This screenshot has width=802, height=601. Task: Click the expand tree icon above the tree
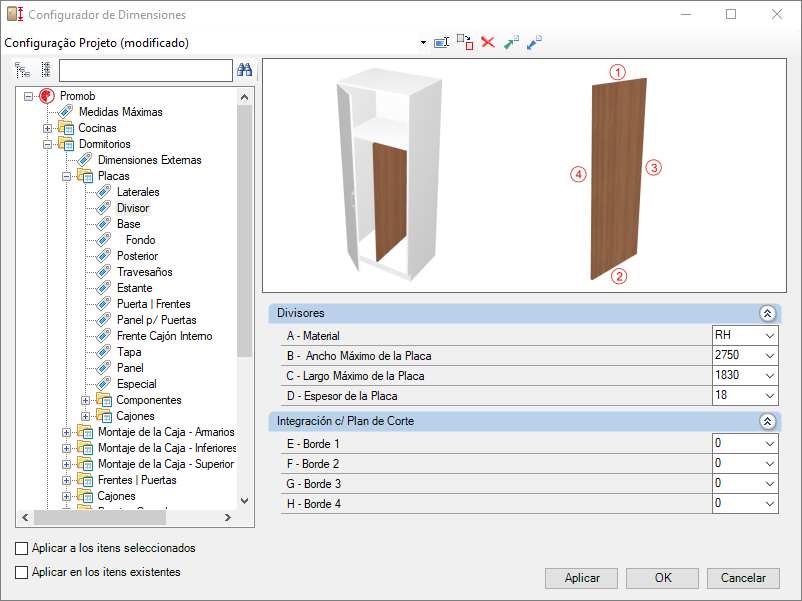23,70
